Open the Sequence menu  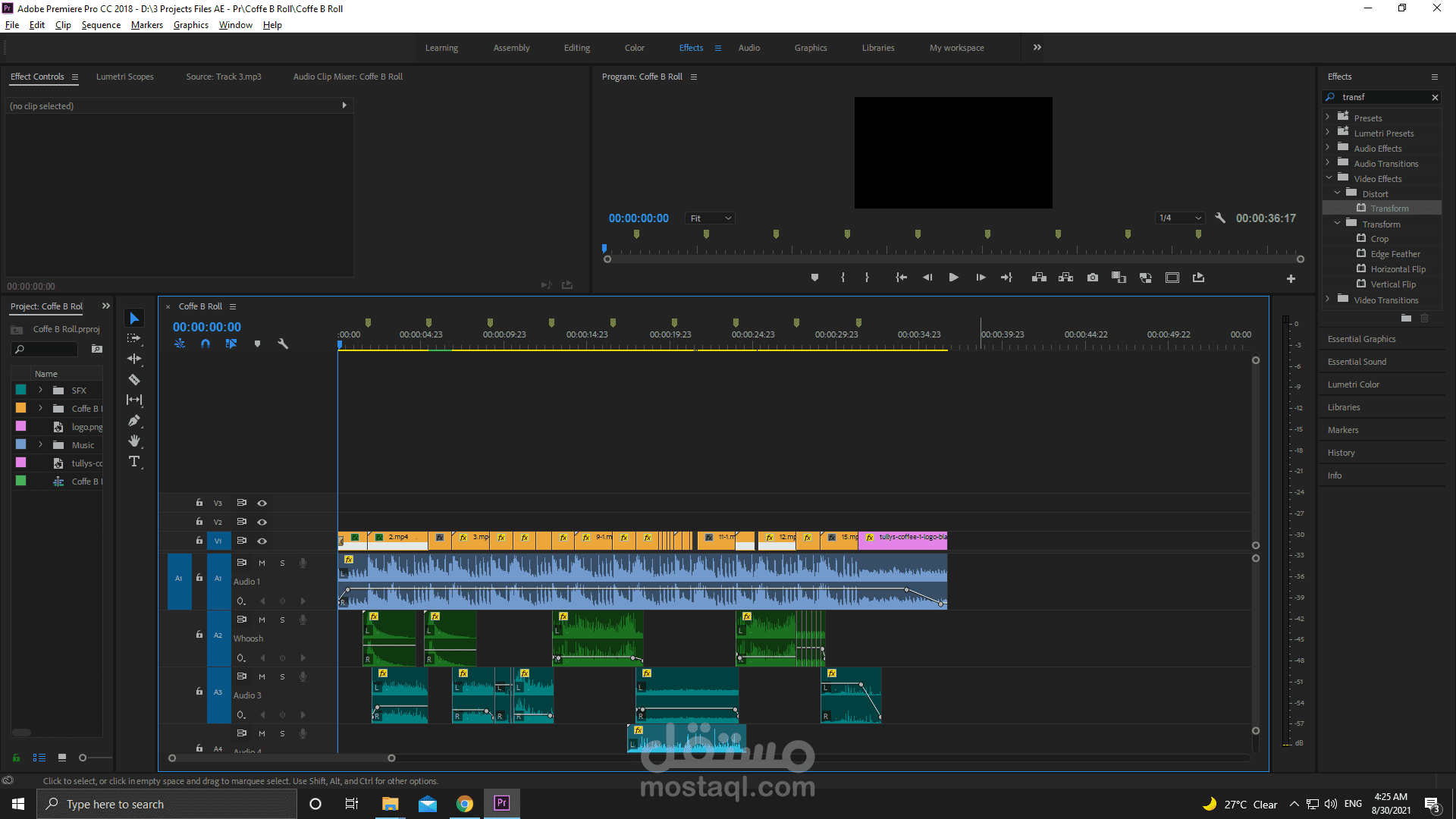tap(101, 25)
